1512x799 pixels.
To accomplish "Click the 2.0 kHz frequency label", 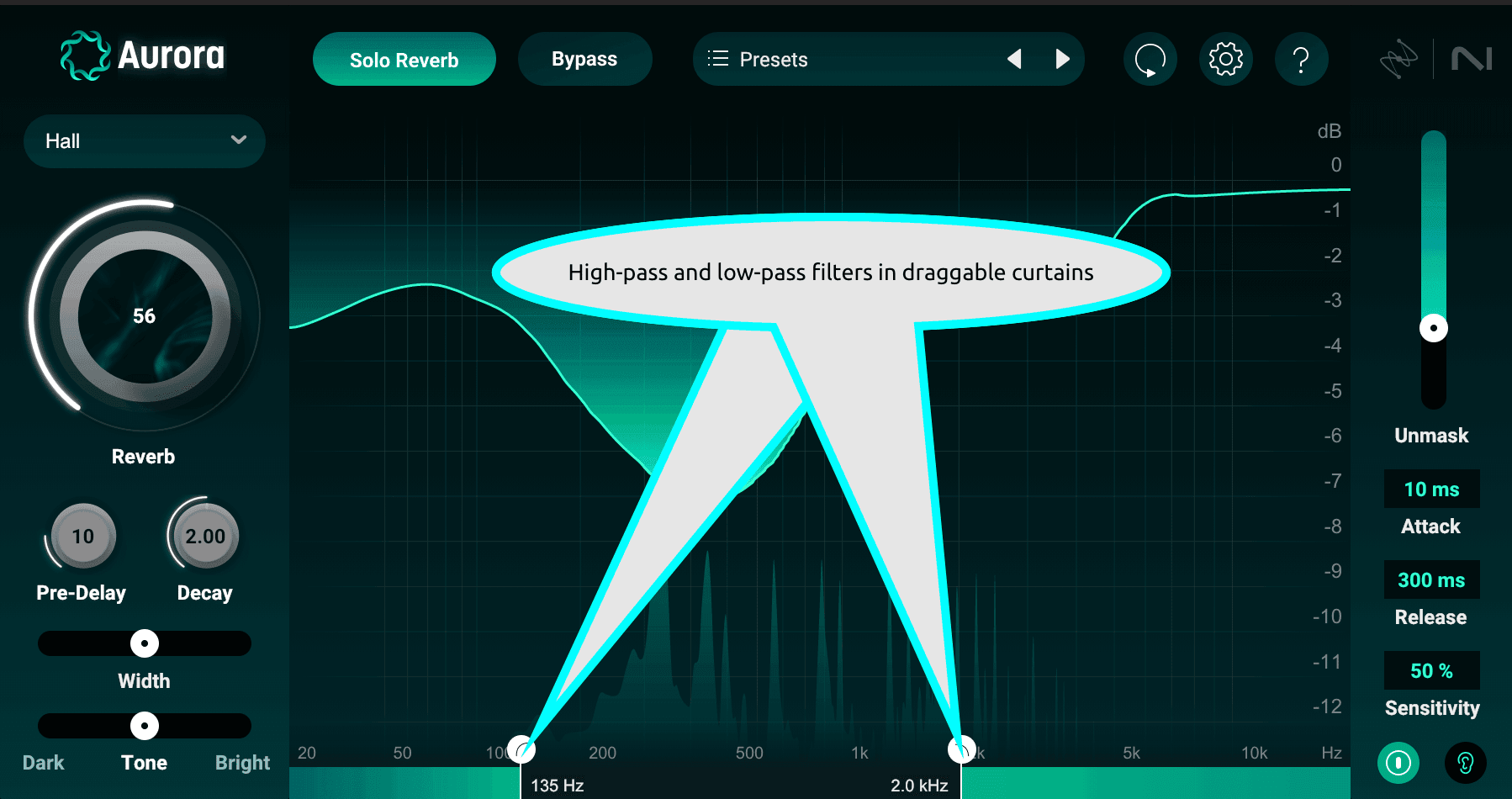I will pyautogui.click(x=919, y=786).
